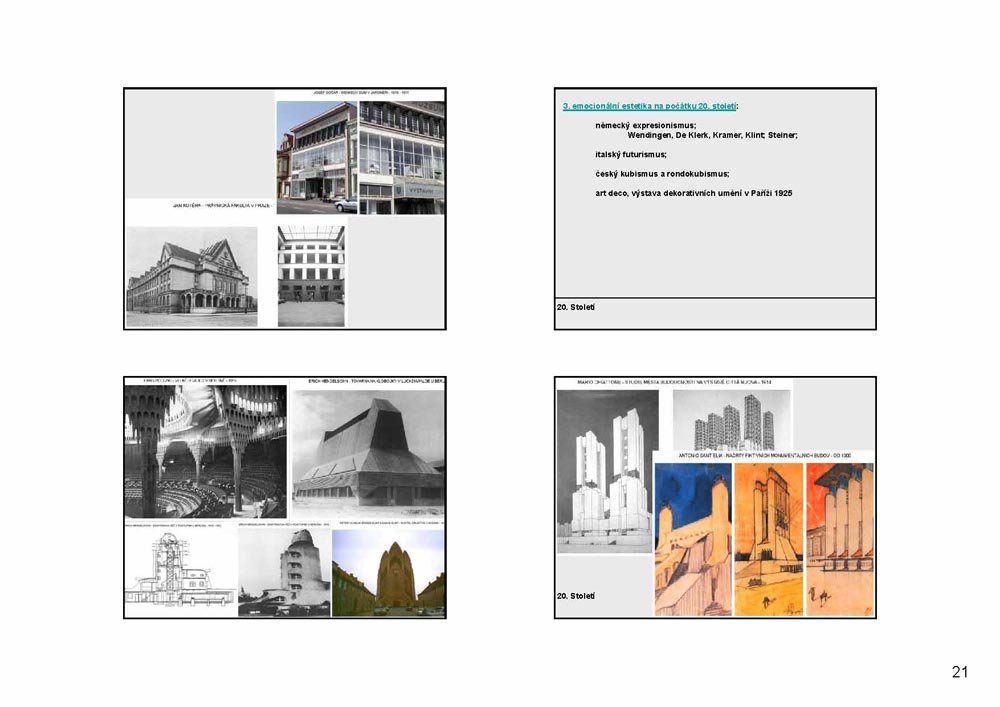
Task: Click the text 'německý expresionismus;'
Action: pos(645,126)
